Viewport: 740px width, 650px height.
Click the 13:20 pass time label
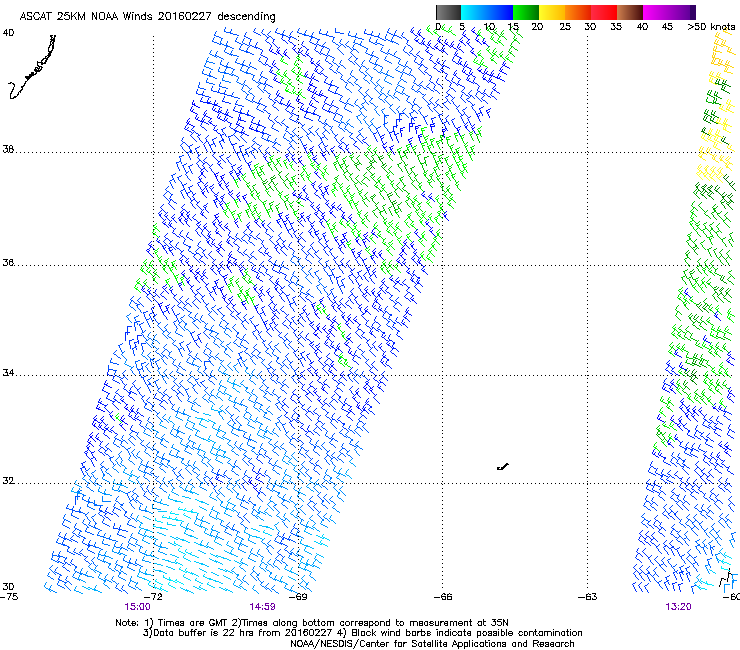point(678,607)
